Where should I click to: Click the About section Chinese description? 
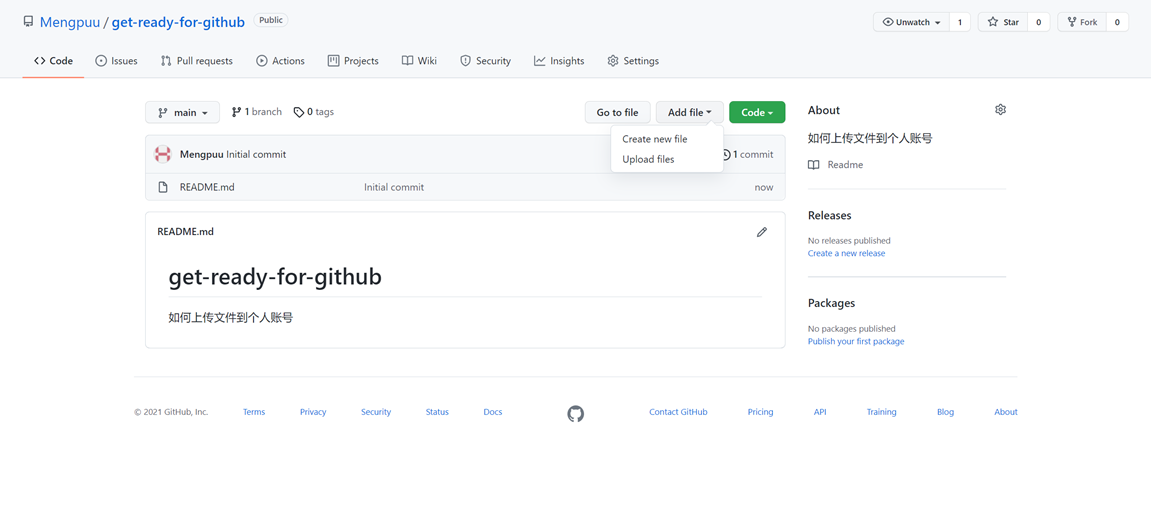[x=870, y=138]
